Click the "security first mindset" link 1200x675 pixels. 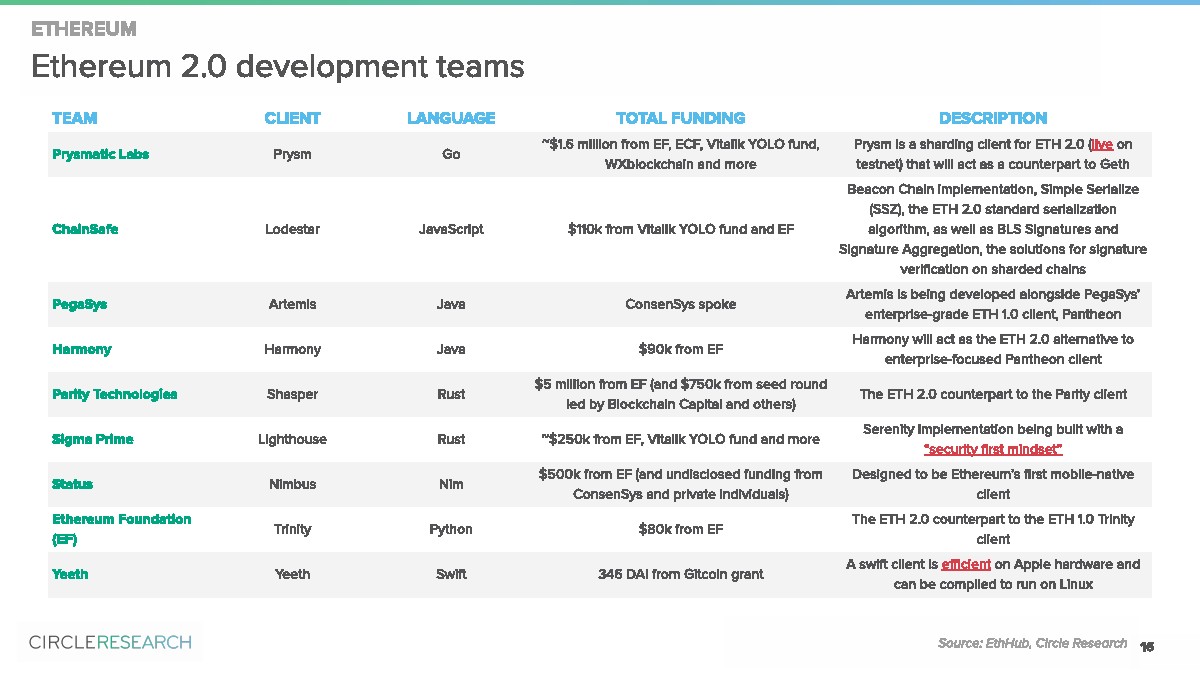(992, 449)
